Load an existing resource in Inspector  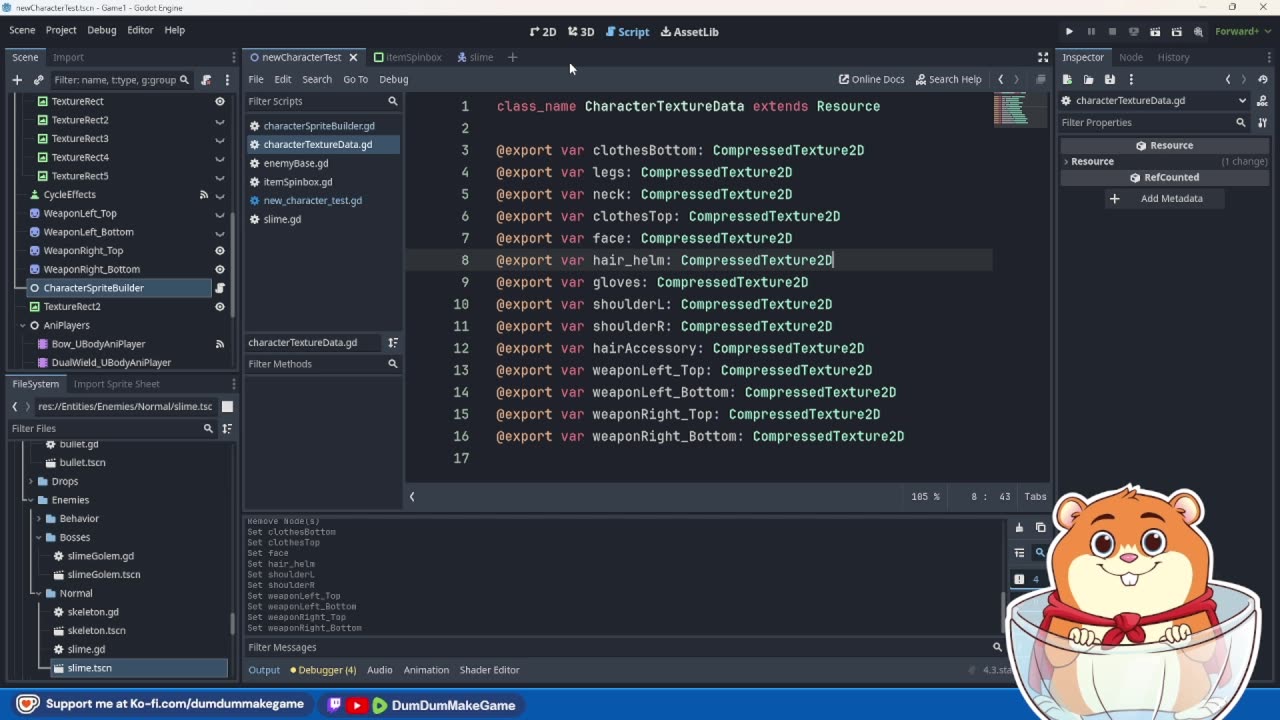click(x=1088, y=80)
